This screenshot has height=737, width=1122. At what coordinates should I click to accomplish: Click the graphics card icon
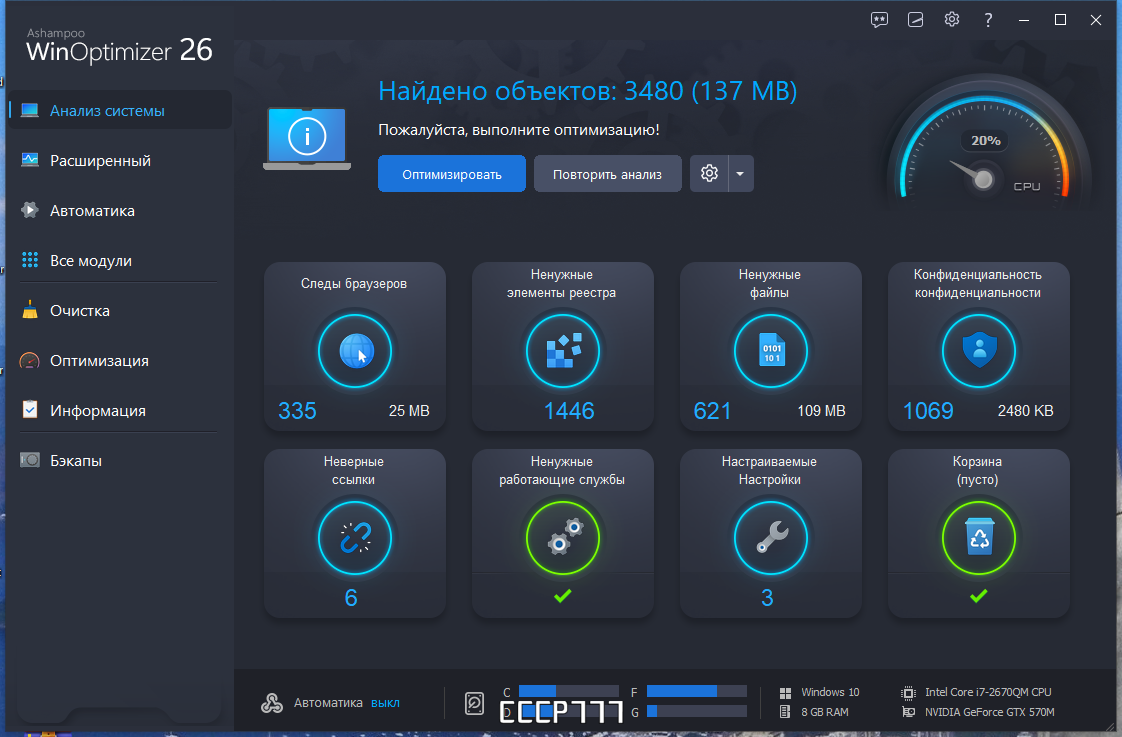click(908, 712)
